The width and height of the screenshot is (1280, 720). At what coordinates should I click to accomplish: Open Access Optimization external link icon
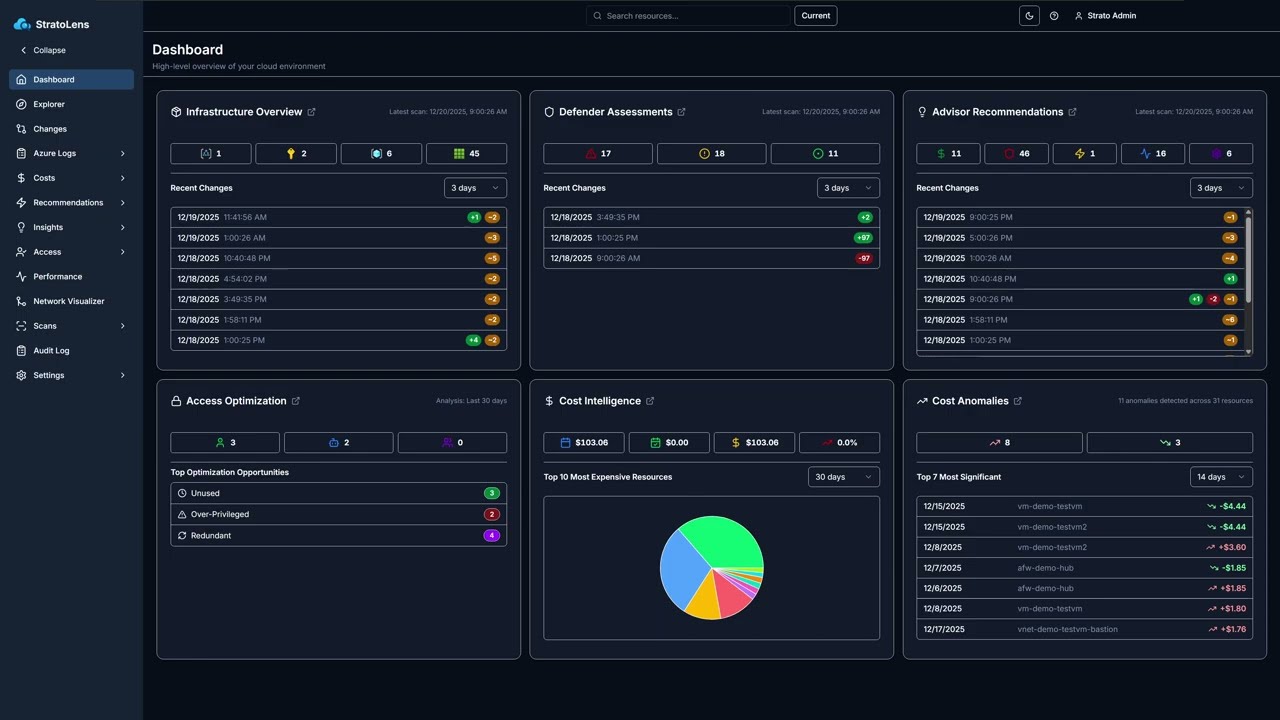point(295,401)
